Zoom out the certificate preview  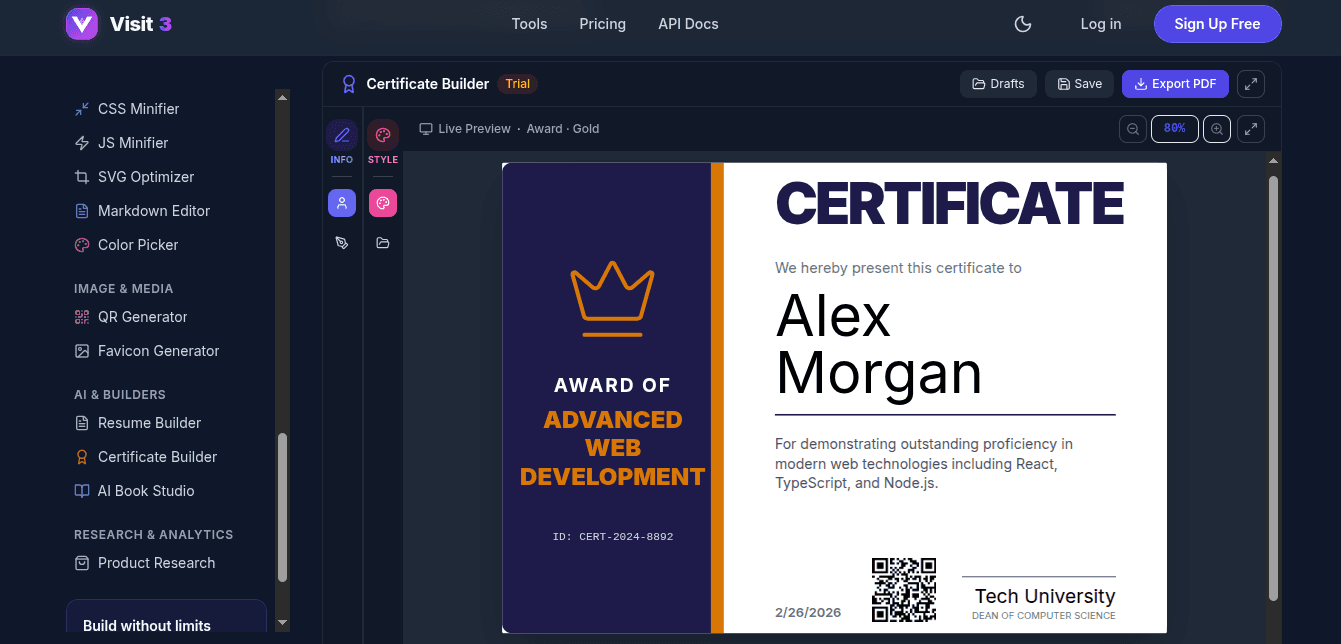click(x=1133, y=129)
